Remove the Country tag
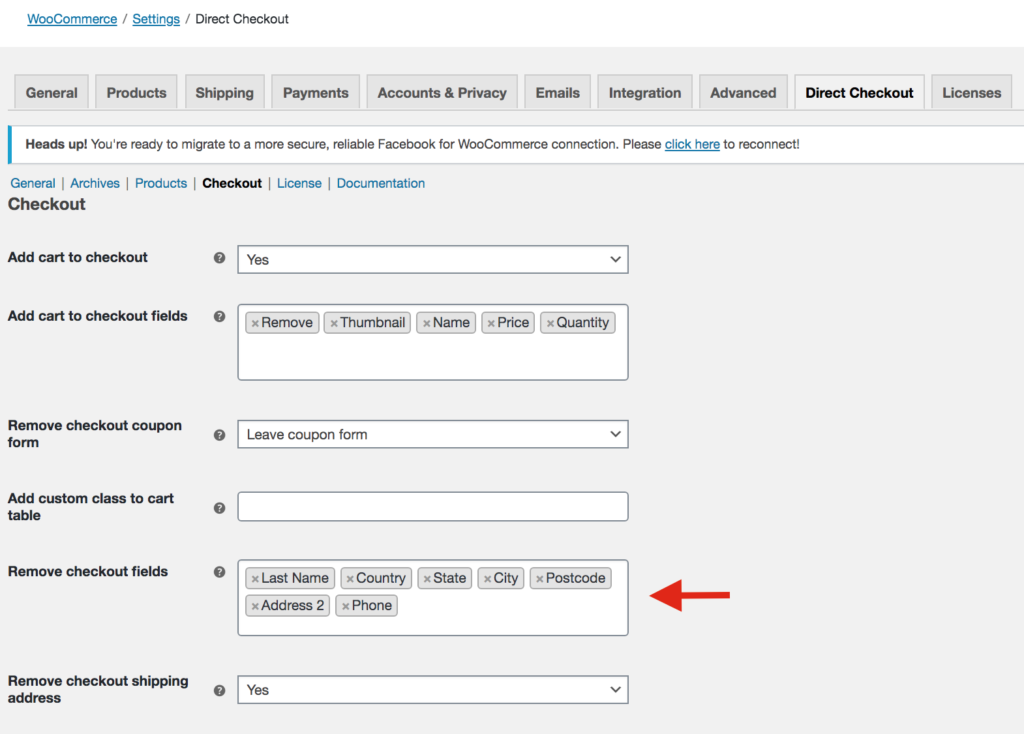 click(x=350, y=579)
